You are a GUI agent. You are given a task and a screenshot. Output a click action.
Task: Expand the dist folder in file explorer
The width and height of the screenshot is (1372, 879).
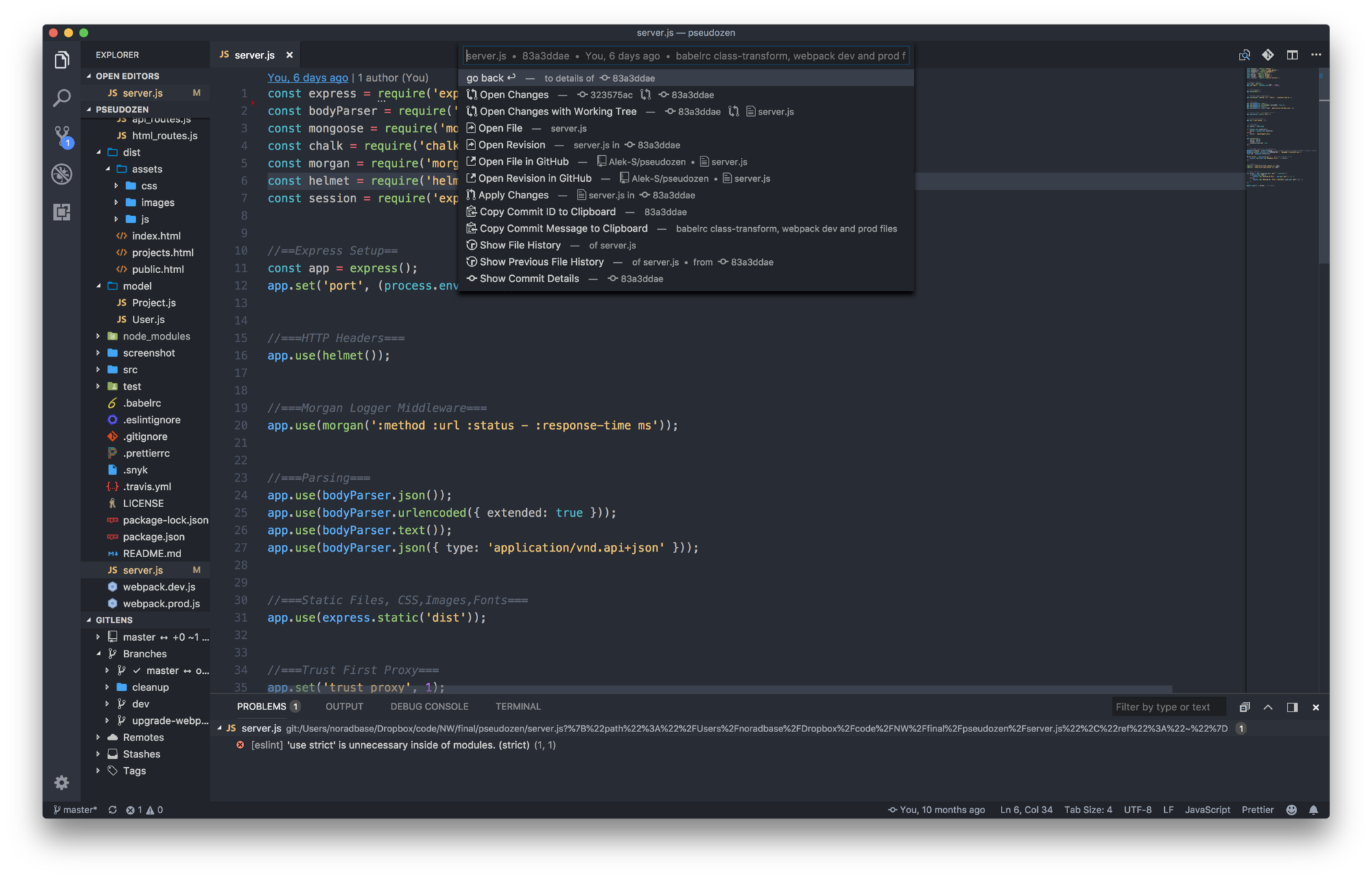click(131, 151)
